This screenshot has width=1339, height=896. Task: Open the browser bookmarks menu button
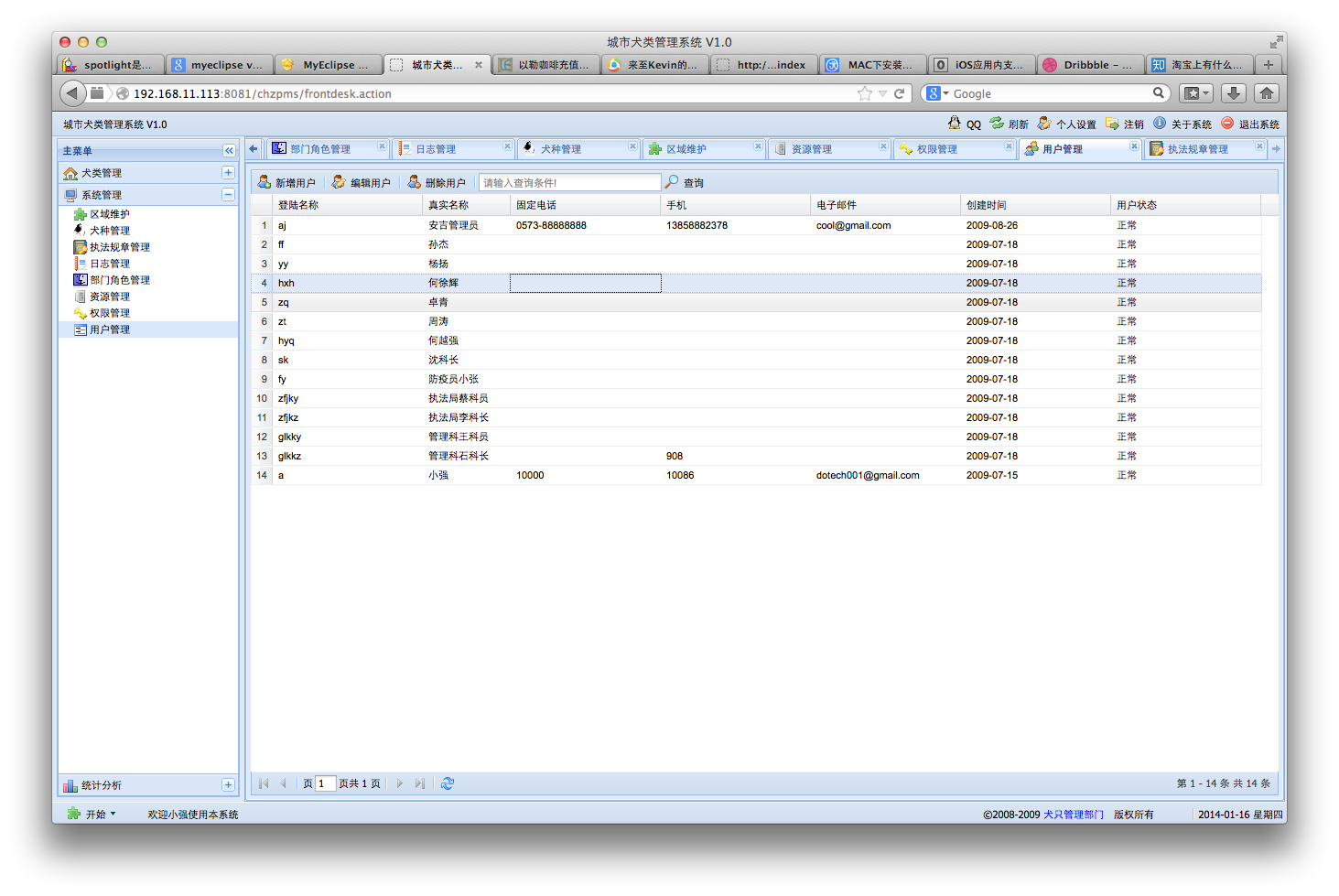[1196, 92]
